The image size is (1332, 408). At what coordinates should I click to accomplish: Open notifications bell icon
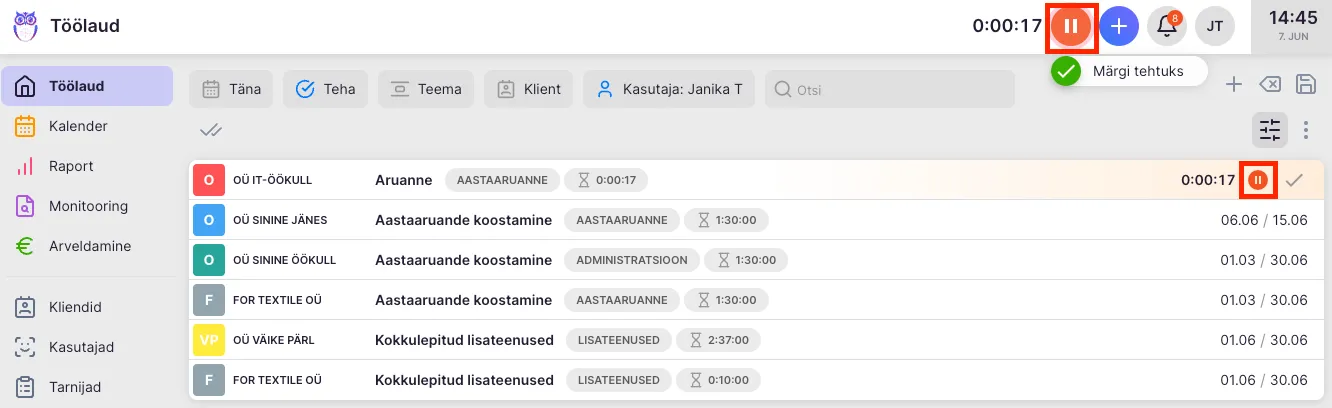1166,26
